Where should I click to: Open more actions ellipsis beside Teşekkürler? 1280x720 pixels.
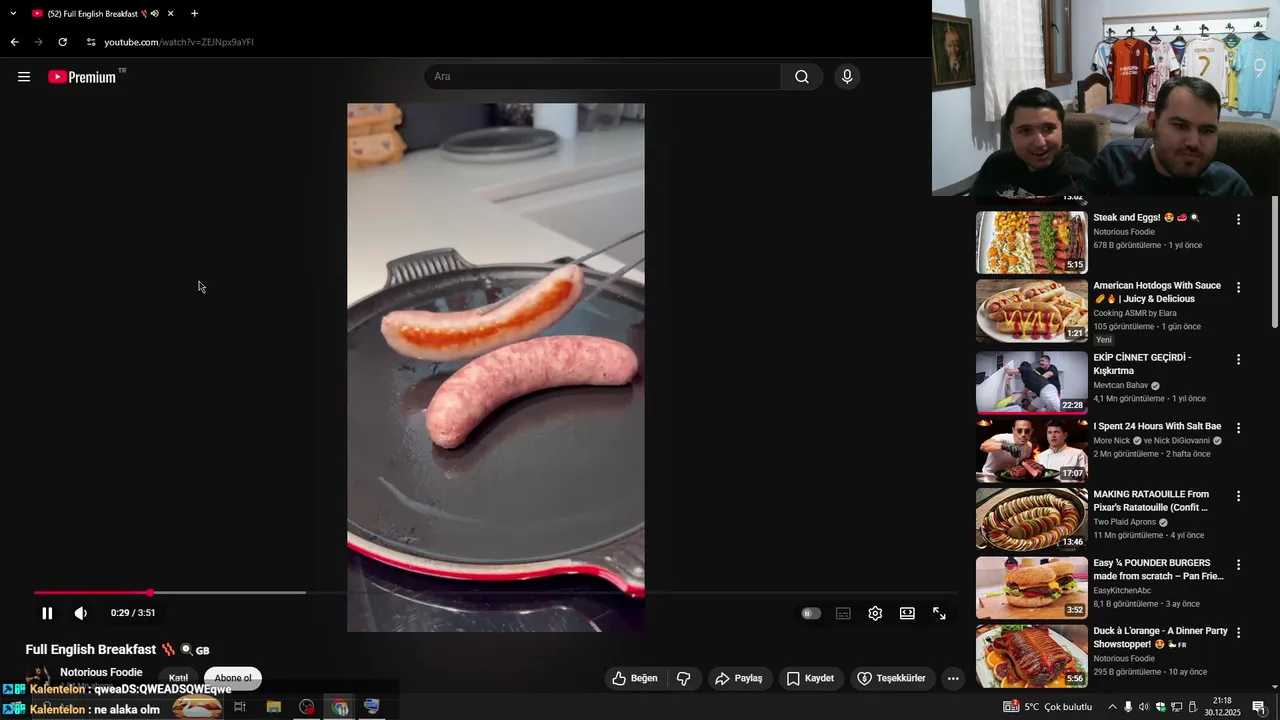click(953, 678)
